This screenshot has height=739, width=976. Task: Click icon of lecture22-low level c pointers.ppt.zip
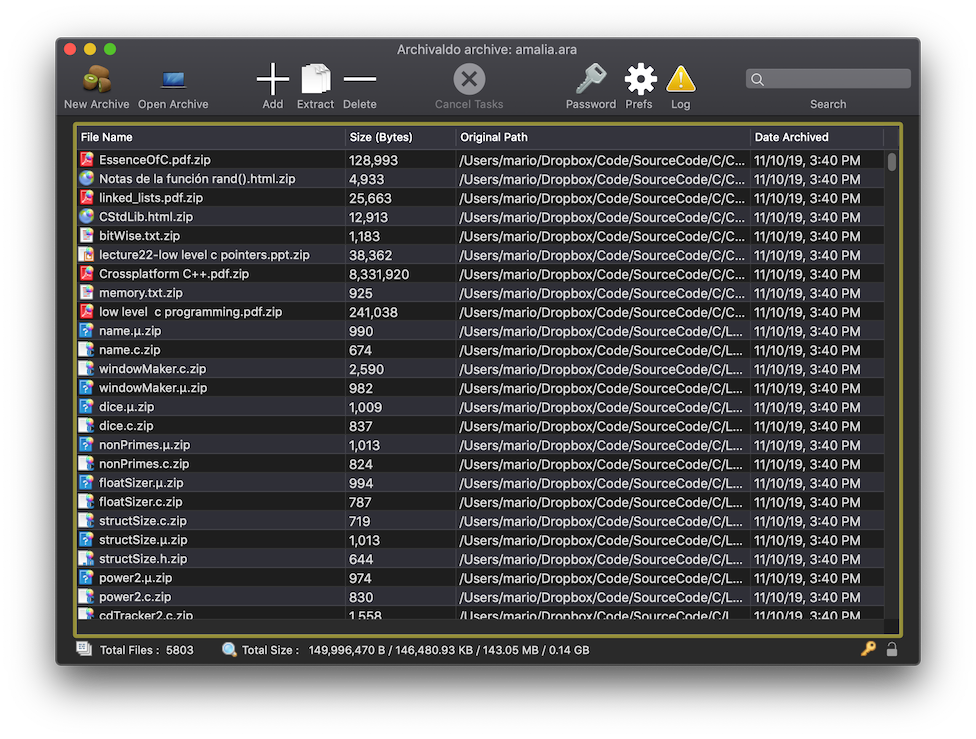click(x=87, y=255)
